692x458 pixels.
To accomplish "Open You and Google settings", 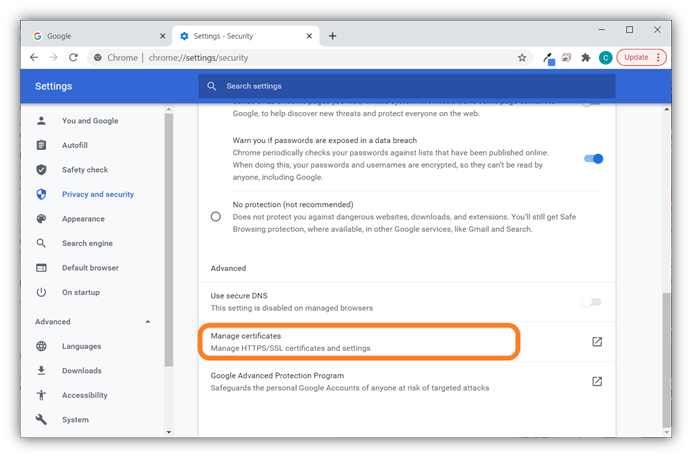I will coord(90,120).
